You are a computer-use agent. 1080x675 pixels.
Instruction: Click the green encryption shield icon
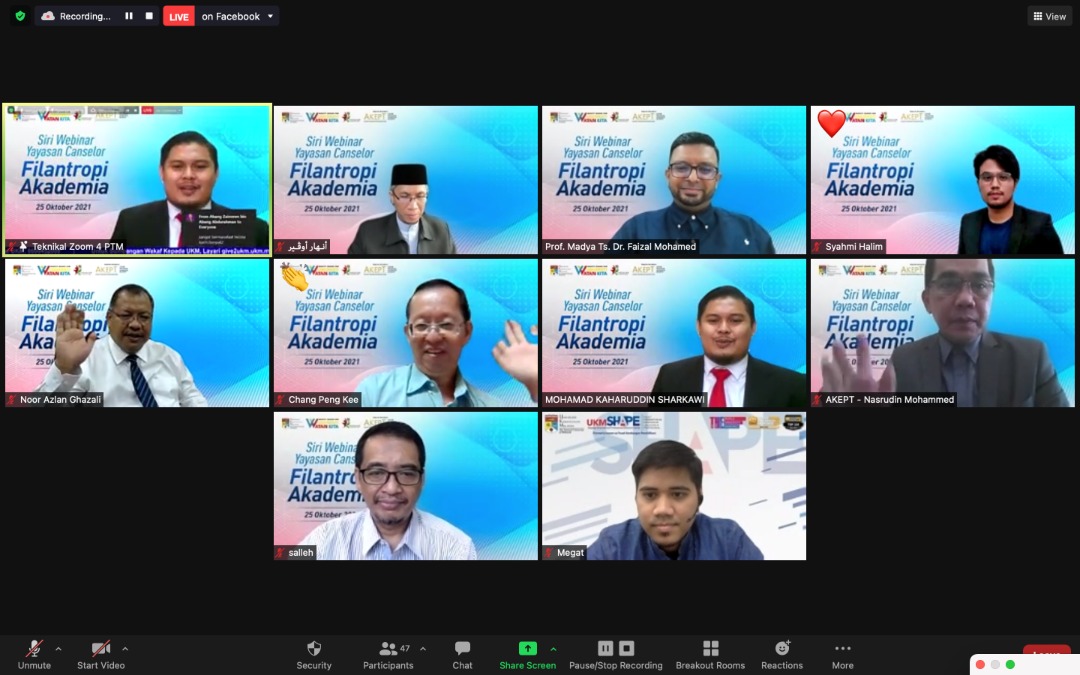point(20,16)
